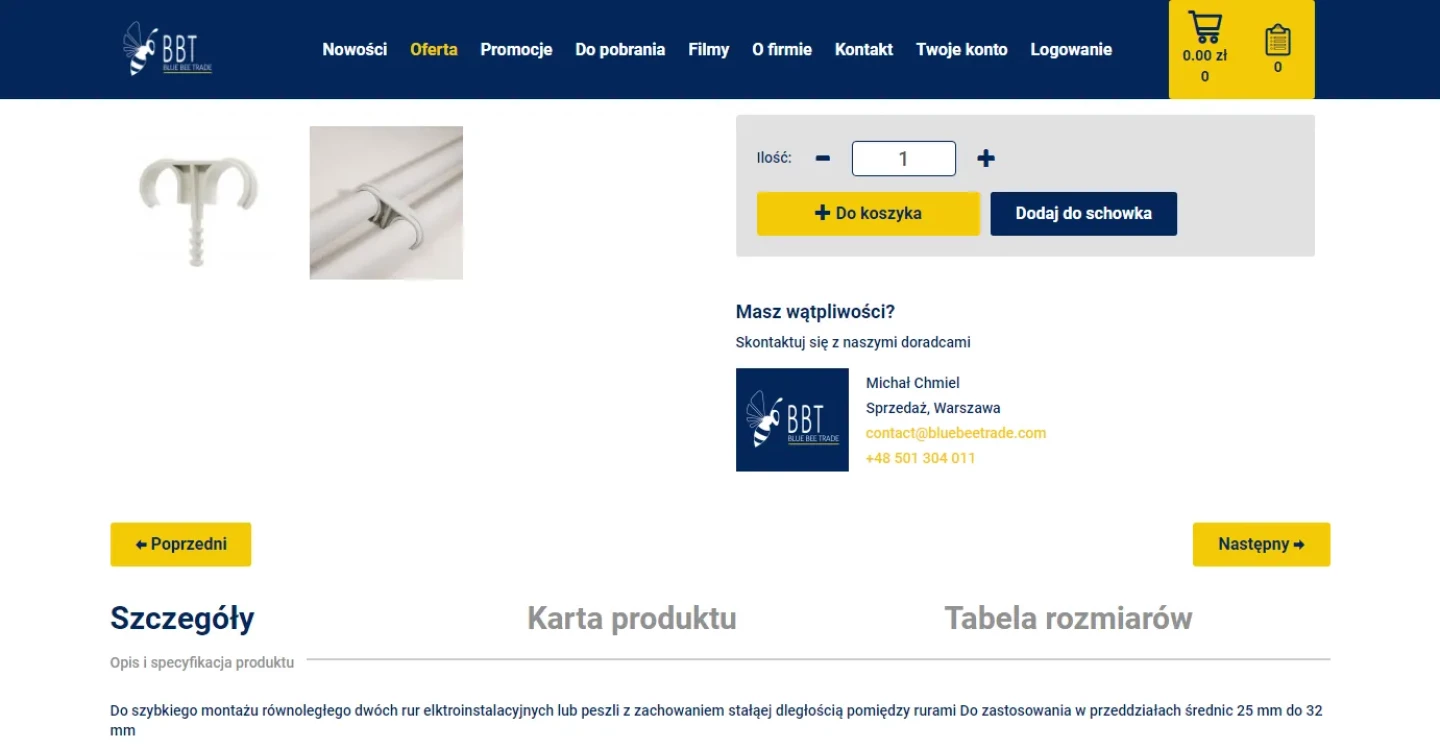View the pipe clip product thumbnail
Viewport: 1440px width, 749px height.
point(196,203)
